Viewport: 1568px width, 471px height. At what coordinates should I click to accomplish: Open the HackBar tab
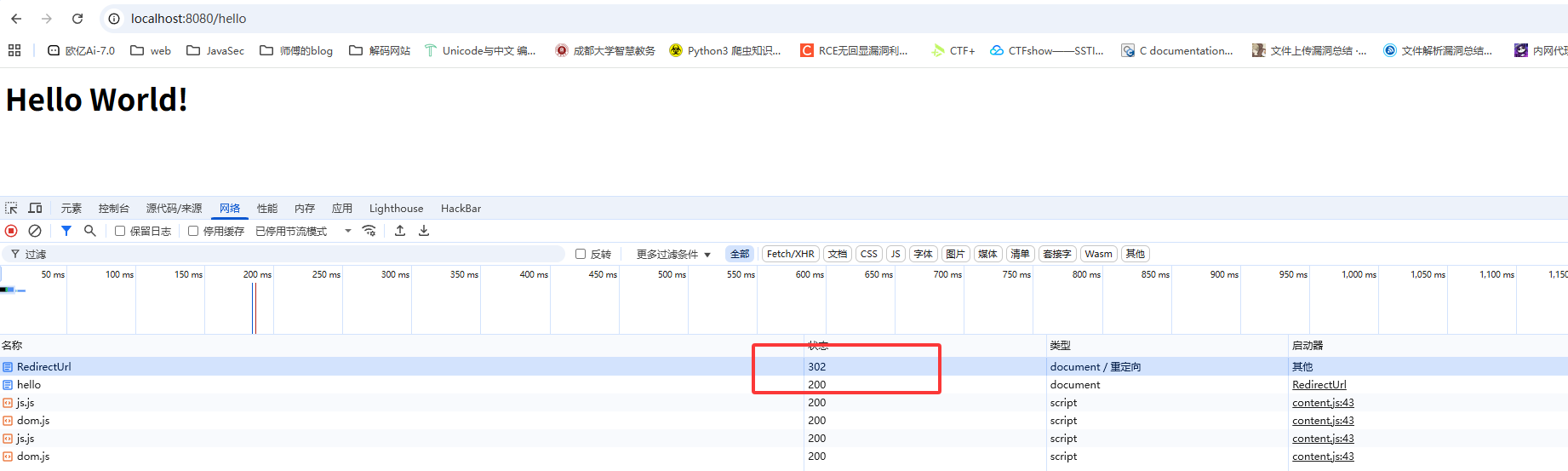[461, 208]
